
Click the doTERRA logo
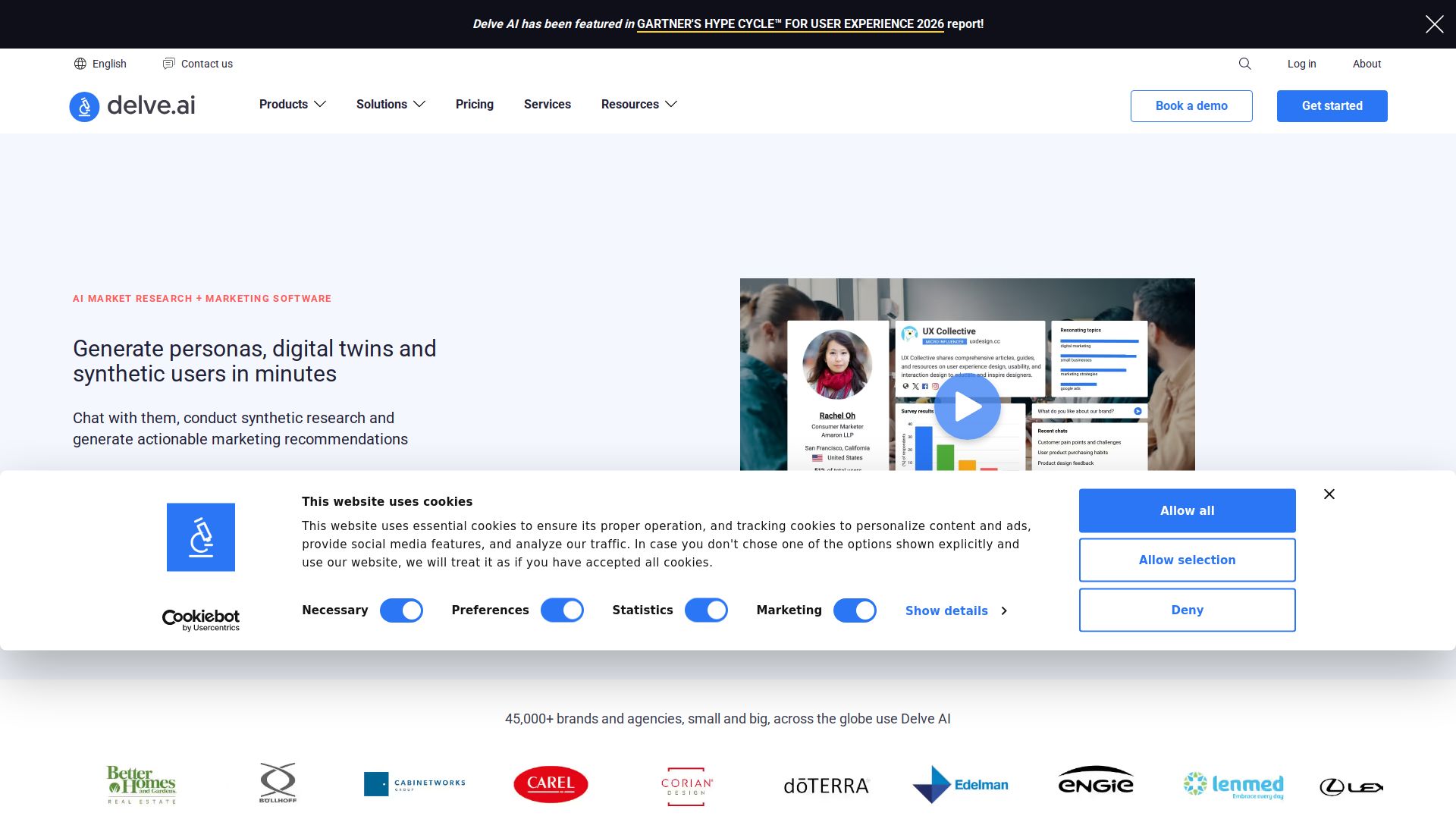click(827, 786)
